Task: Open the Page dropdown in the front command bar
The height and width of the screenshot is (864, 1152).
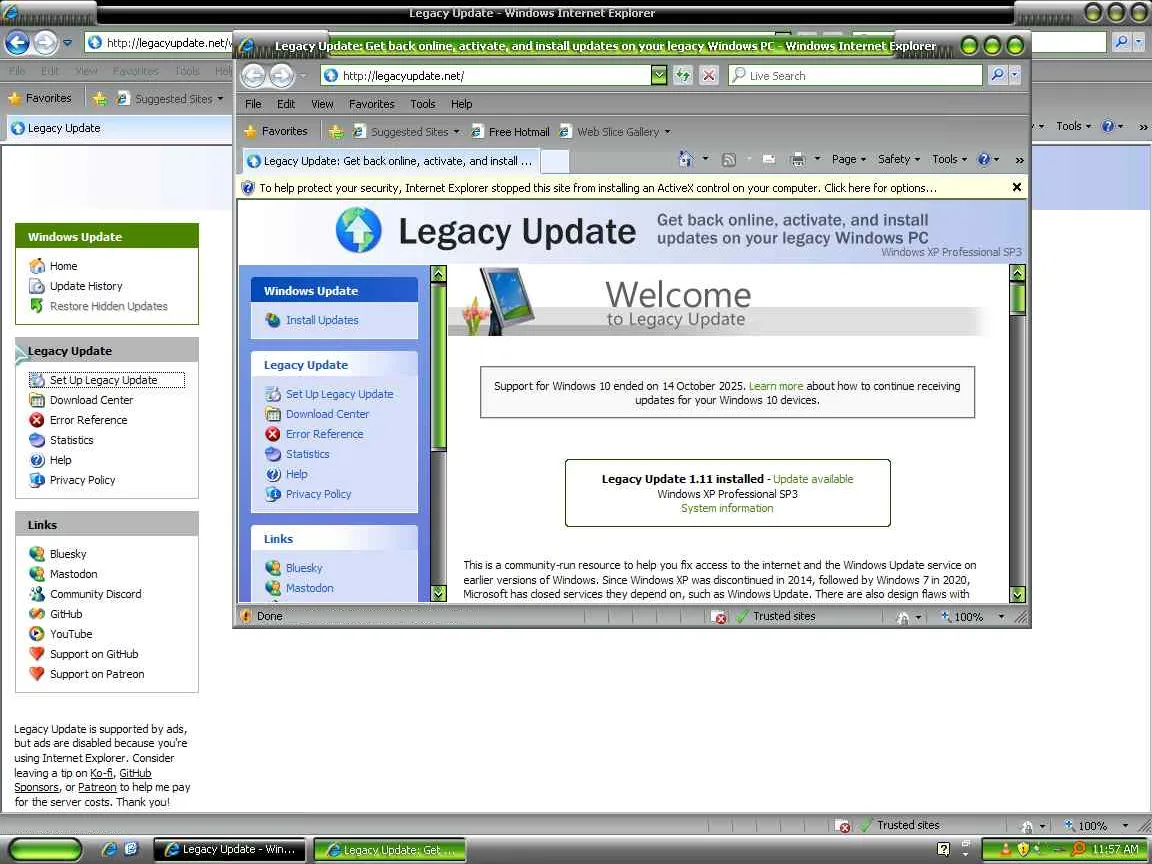Action: coord(849,159)
